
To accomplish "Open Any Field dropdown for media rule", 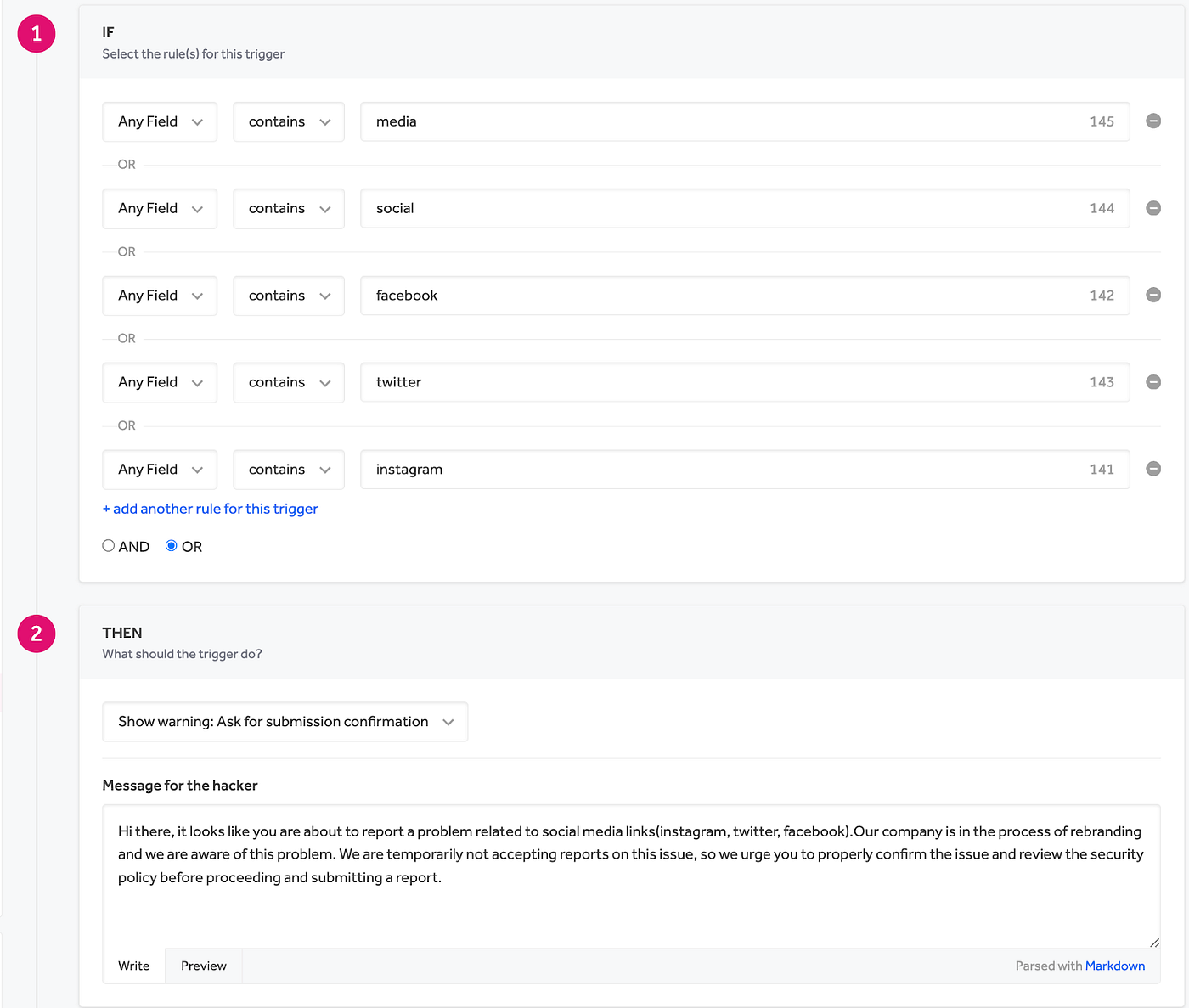I will point(160,121).
